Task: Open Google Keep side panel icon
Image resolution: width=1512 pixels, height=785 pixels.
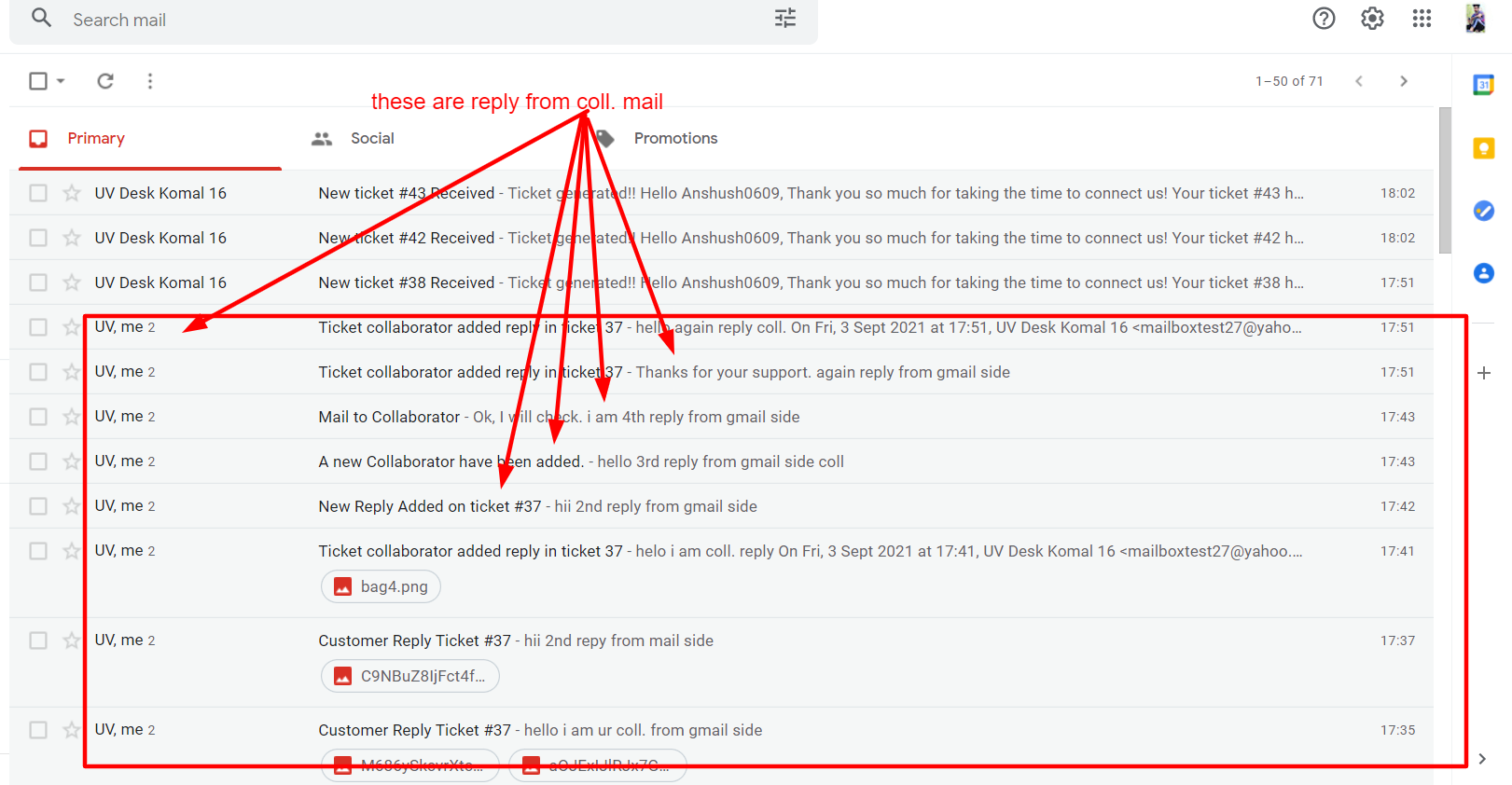Action: coord(1483,148)
